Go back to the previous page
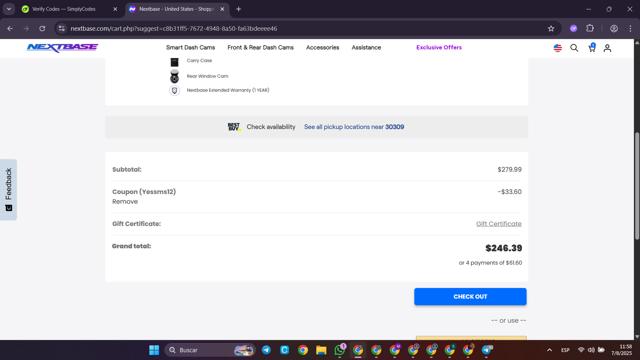The image size is (640, 360). pos(10,28)
